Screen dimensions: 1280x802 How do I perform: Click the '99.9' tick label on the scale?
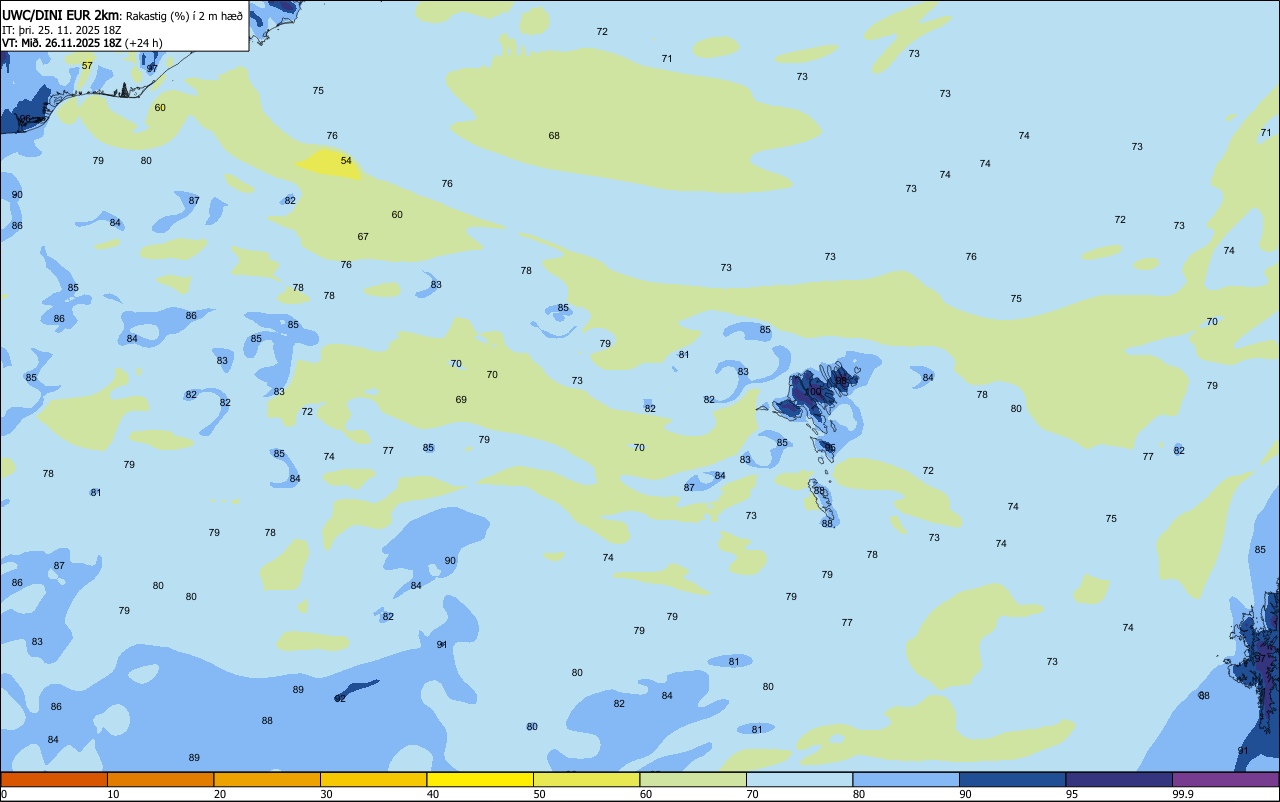[x=1183, y=794]
